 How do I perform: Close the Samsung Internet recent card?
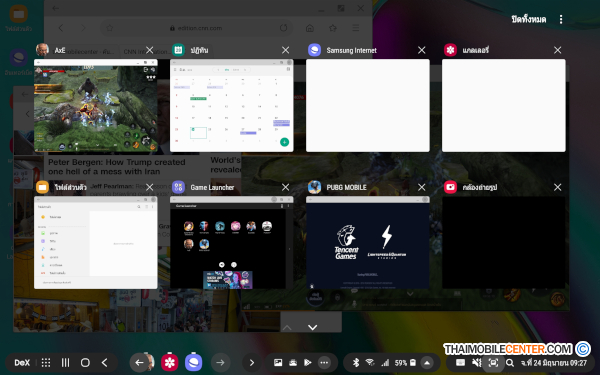coord(422,50)
